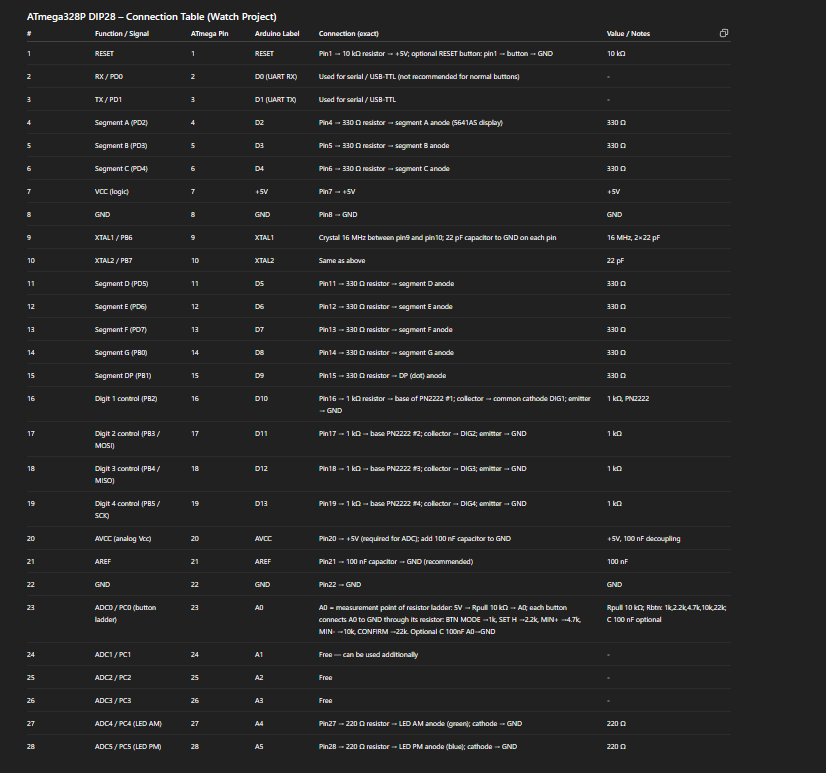The width and height of the screenshot is (826, 773).
Task: Click the 'RX / PD0' signal cell
Action: click(109, 76)
